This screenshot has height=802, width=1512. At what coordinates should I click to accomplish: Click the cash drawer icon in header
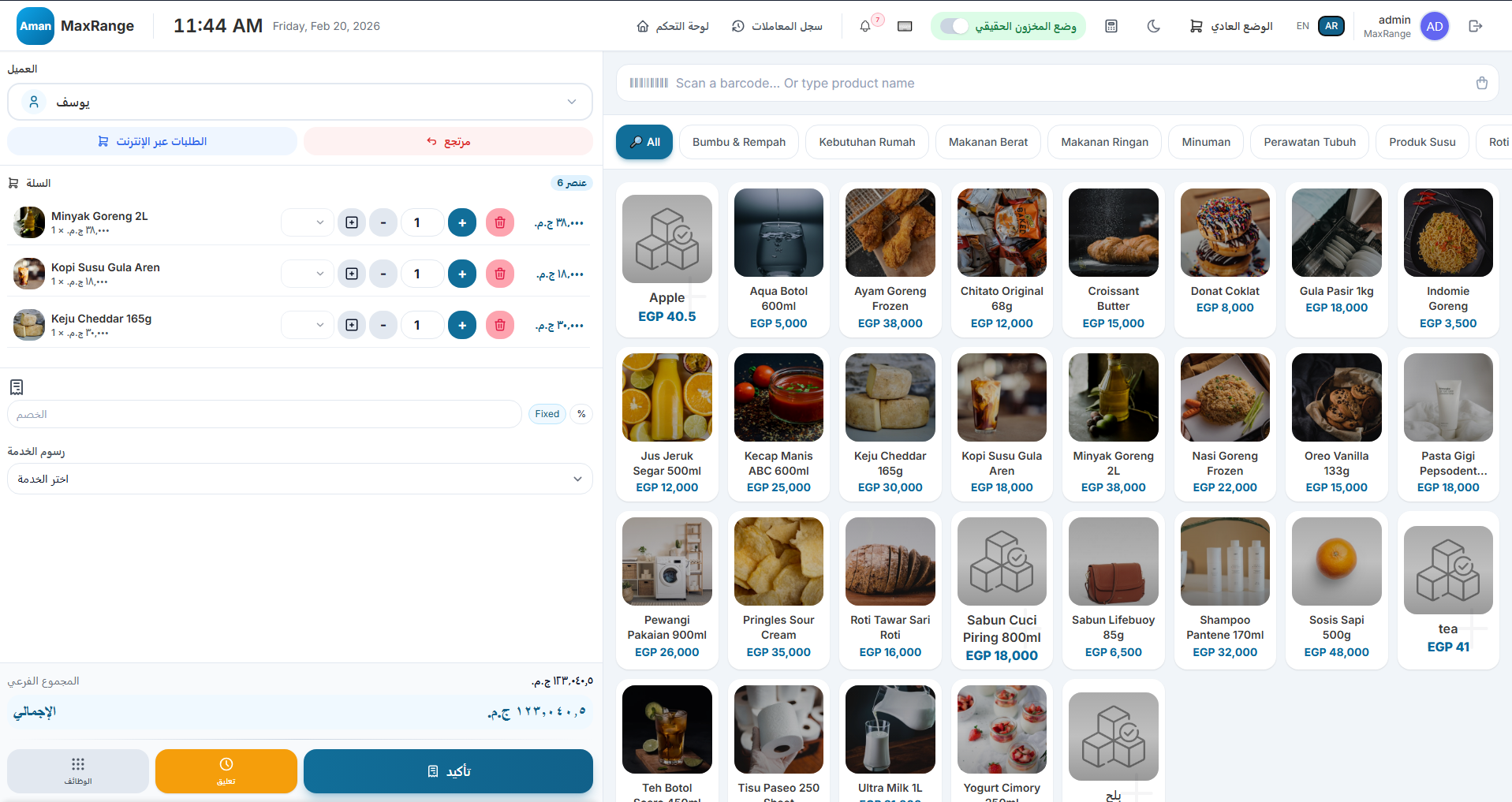point(905,26)
